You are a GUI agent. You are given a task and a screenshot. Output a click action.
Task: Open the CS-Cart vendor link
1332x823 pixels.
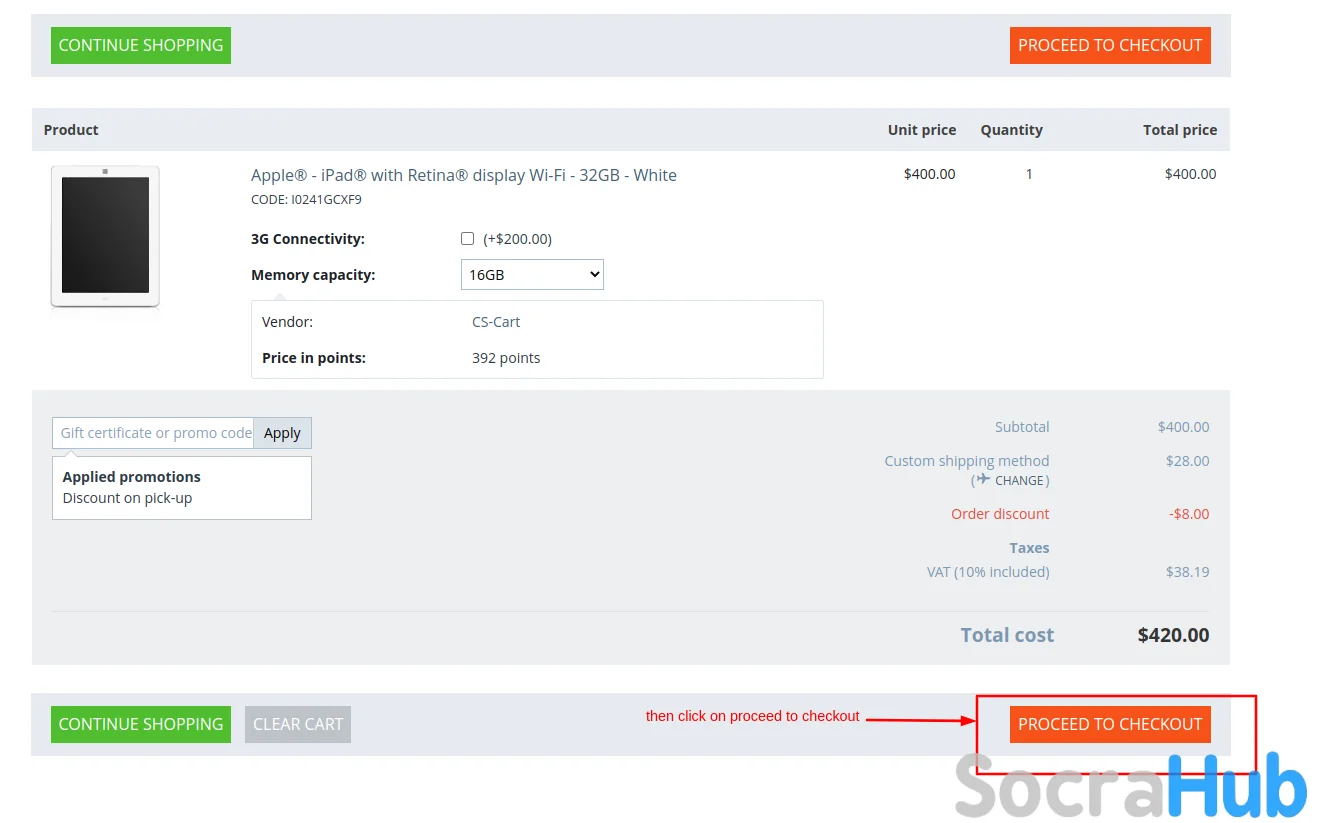496,322
